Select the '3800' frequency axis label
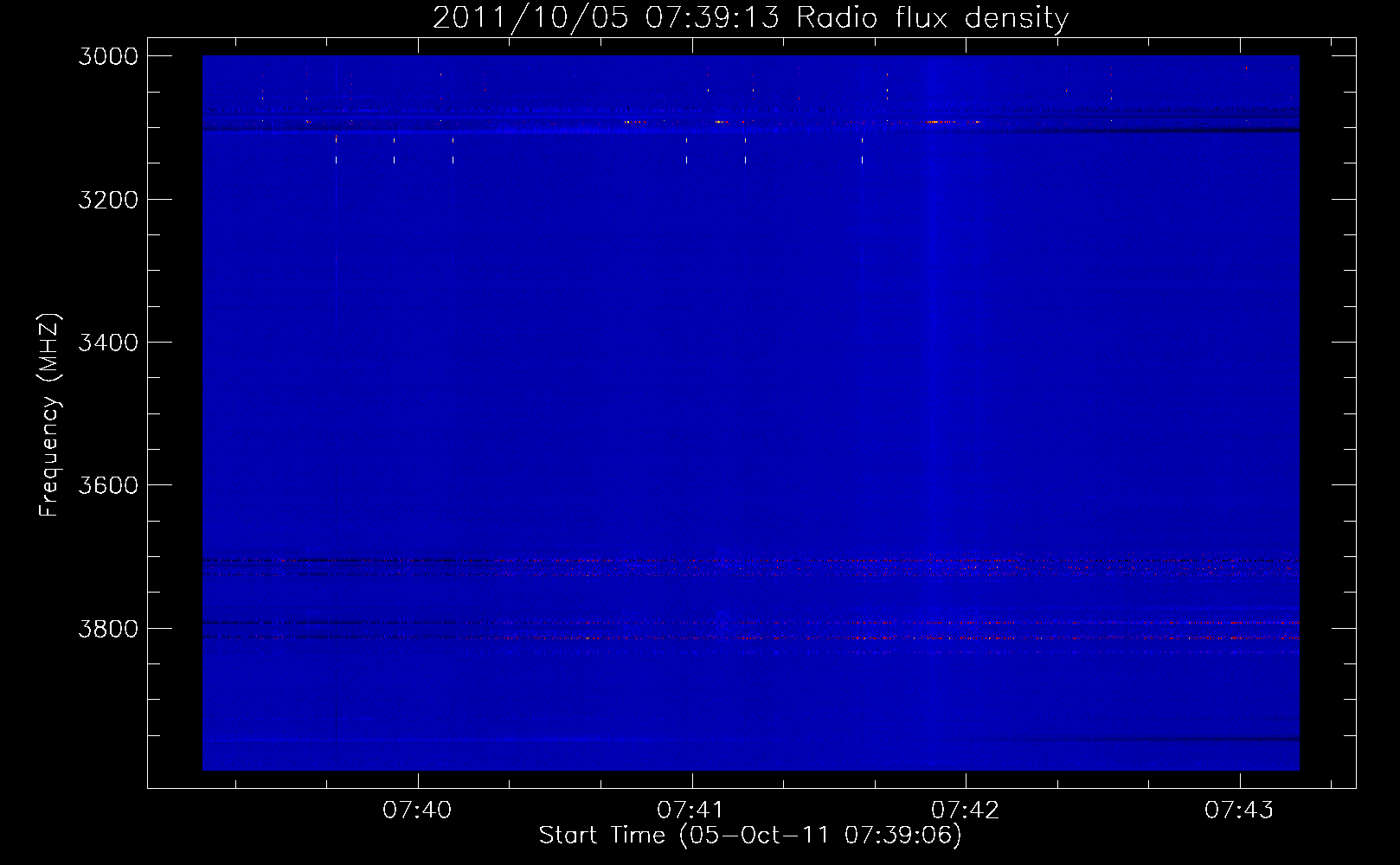The height and width of the screenshot is (865, 1400). click(108, 628)
